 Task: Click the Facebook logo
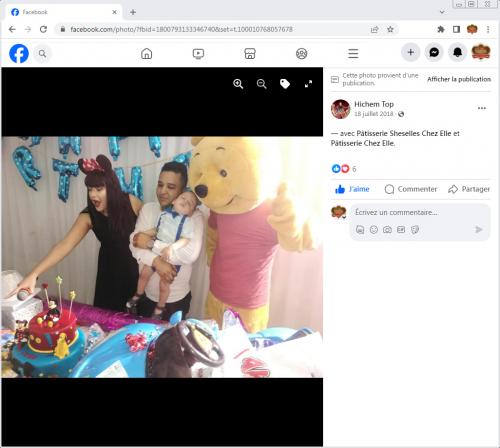pos(19,53)
